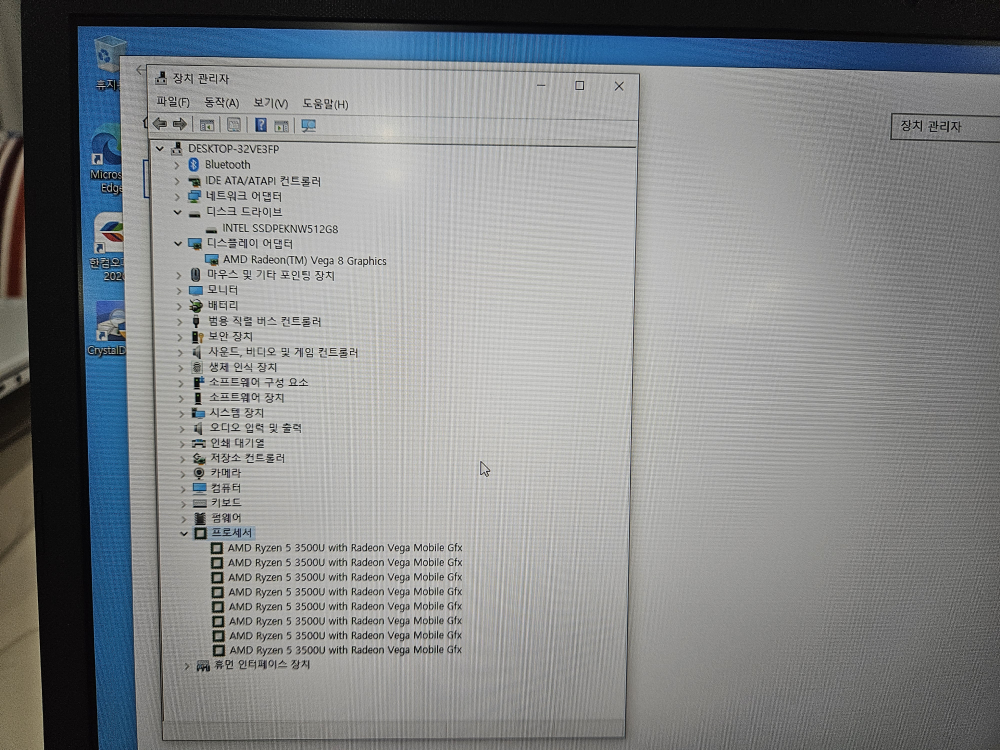The width and height of the screenshot is (1000, 750).
Task: Expand the 모니터 category
Action: coord(179,290)
